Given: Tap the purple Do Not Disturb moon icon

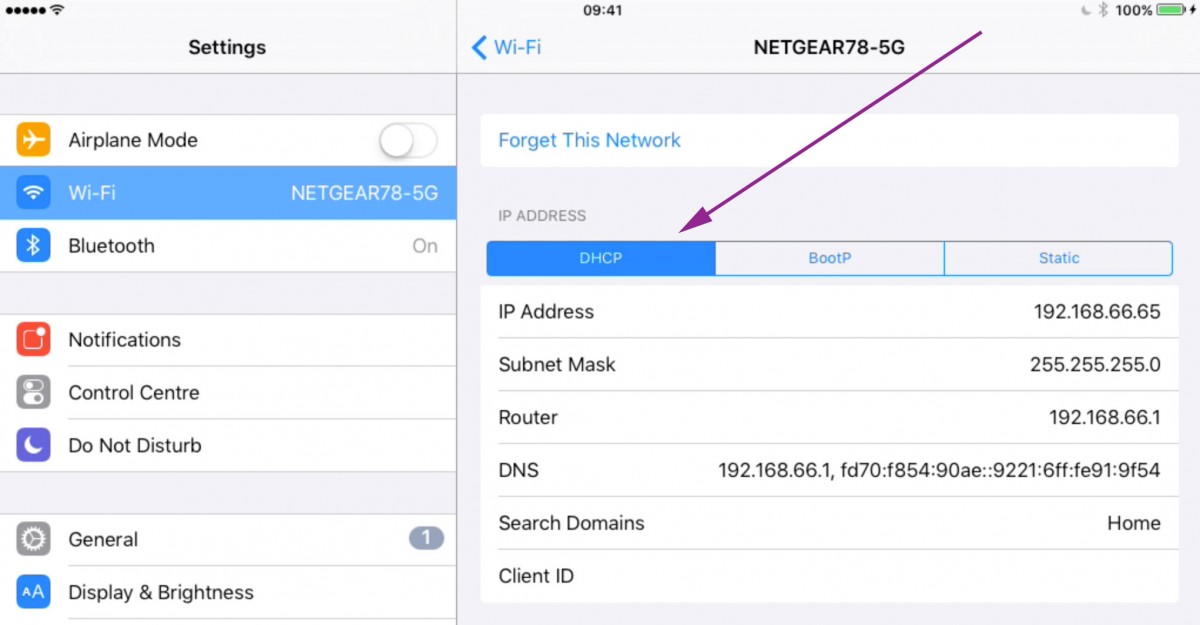Looking at the screenshot, I should [33, 446].
